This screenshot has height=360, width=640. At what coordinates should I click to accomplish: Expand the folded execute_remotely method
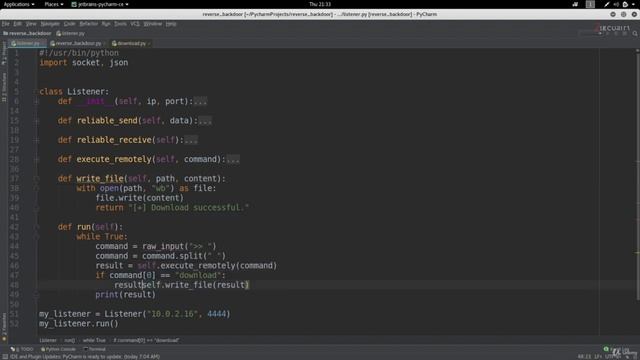36,160
